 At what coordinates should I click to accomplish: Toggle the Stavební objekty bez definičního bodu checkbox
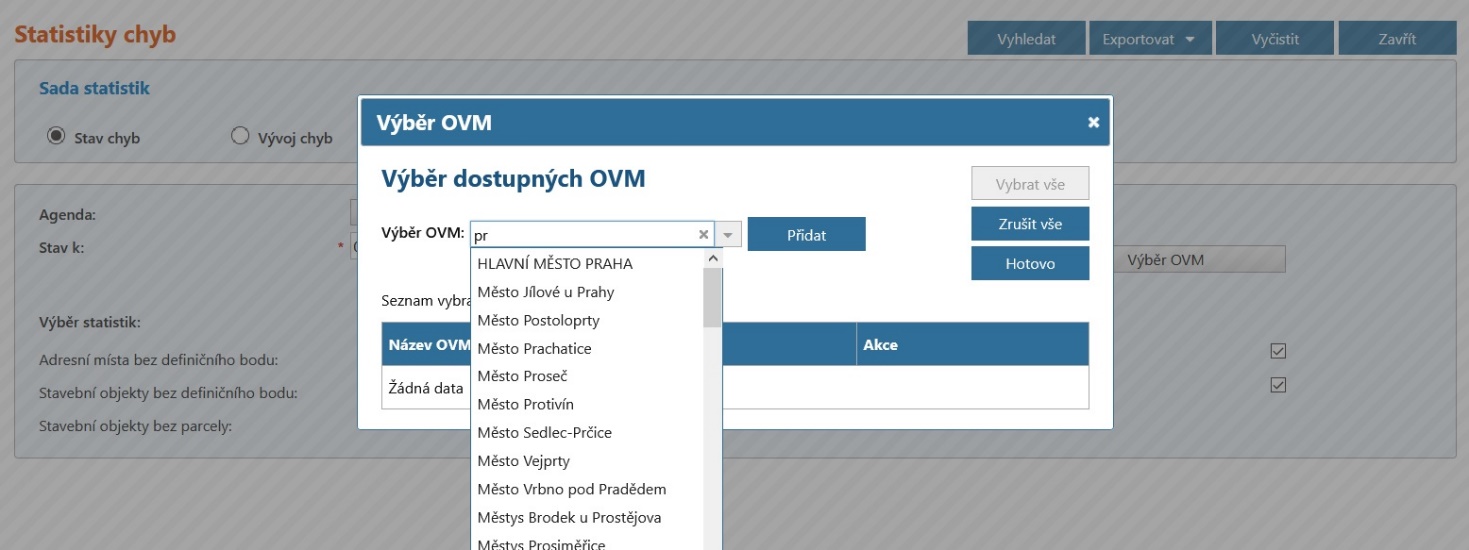pos(1277,385)
